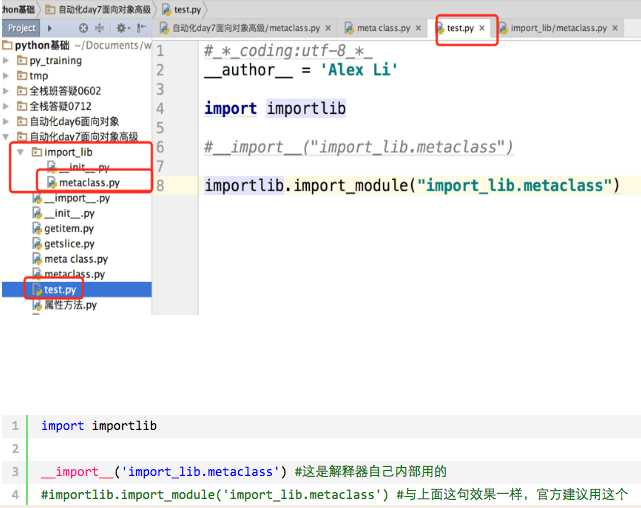Close the test.py tab
Image resolution: width=641 pixels, height=508 pixels.
pyautogui.click(x=482, y=28)
